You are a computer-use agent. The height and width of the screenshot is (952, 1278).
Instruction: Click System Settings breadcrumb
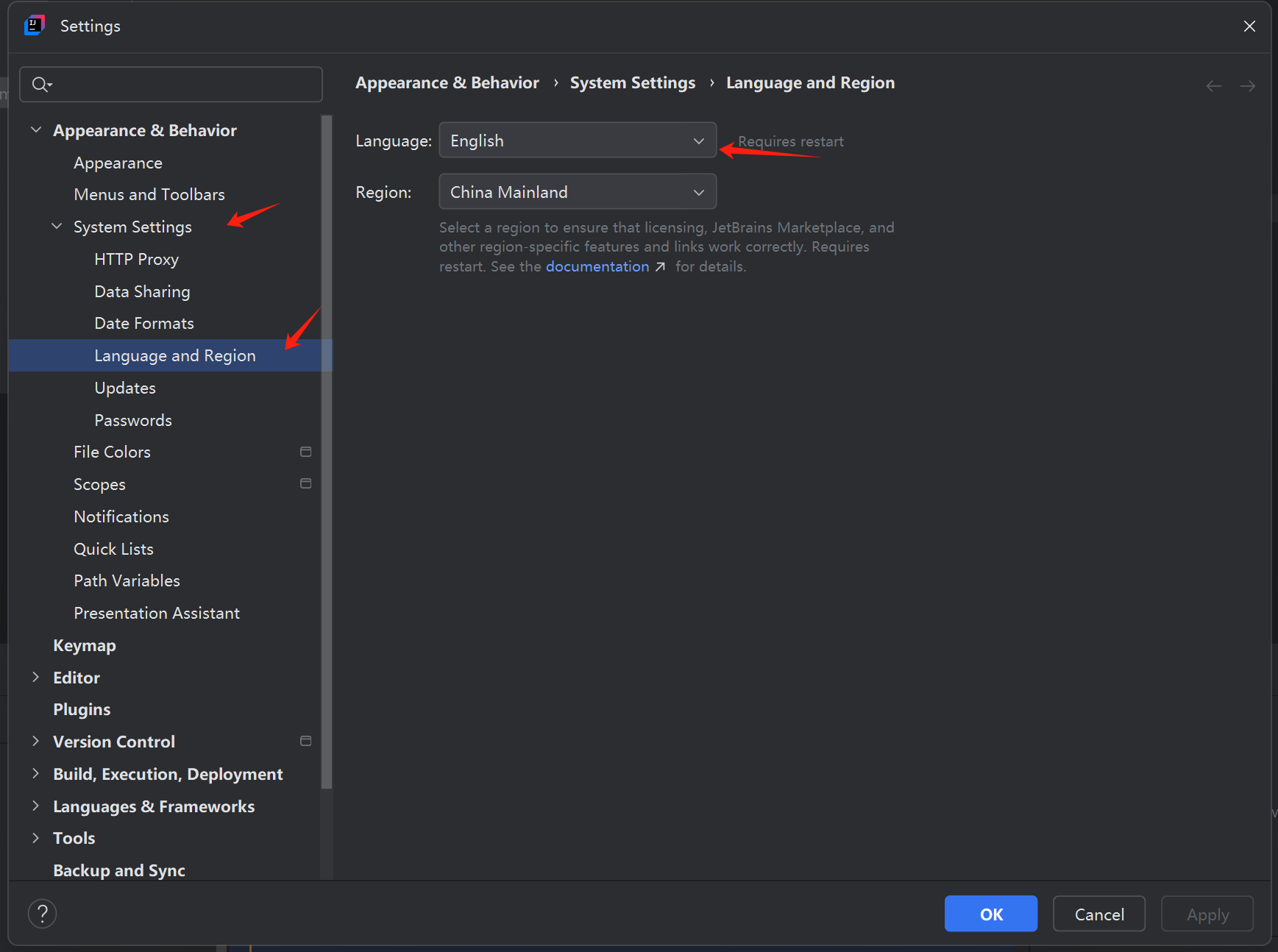click(633, 82)
